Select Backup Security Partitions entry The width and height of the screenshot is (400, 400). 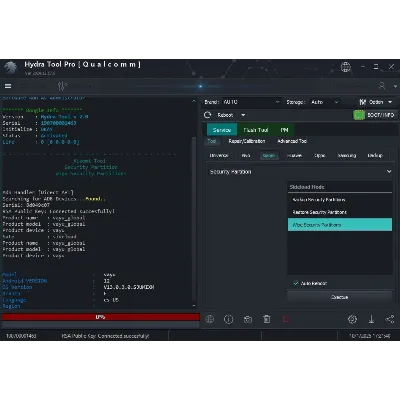pos(340,200)
